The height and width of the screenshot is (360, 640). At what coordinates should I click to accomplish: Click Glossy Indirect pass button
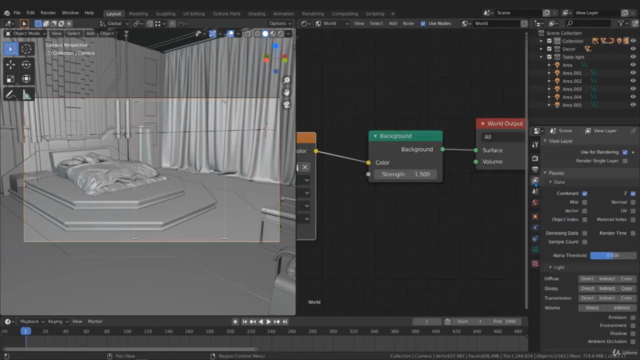[607, 289]
